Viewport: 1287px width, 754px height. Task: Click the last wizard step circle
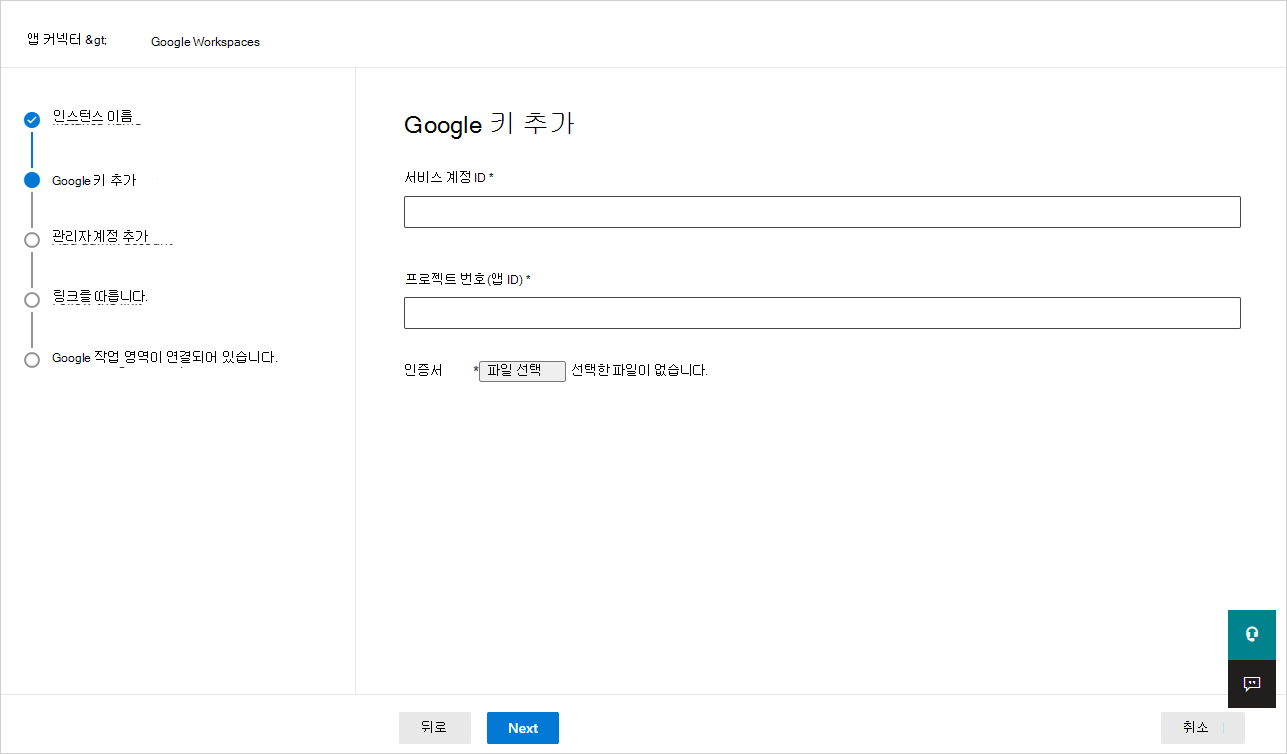tap(32, 359)
